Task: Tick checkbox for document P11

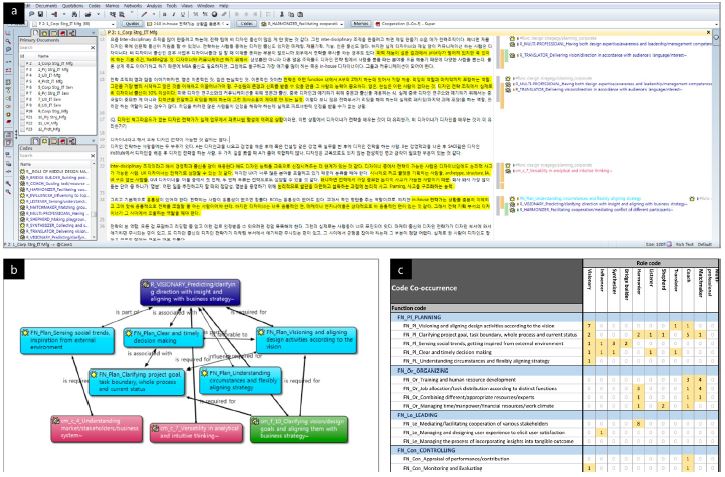Action: click(x=23, y=117)
